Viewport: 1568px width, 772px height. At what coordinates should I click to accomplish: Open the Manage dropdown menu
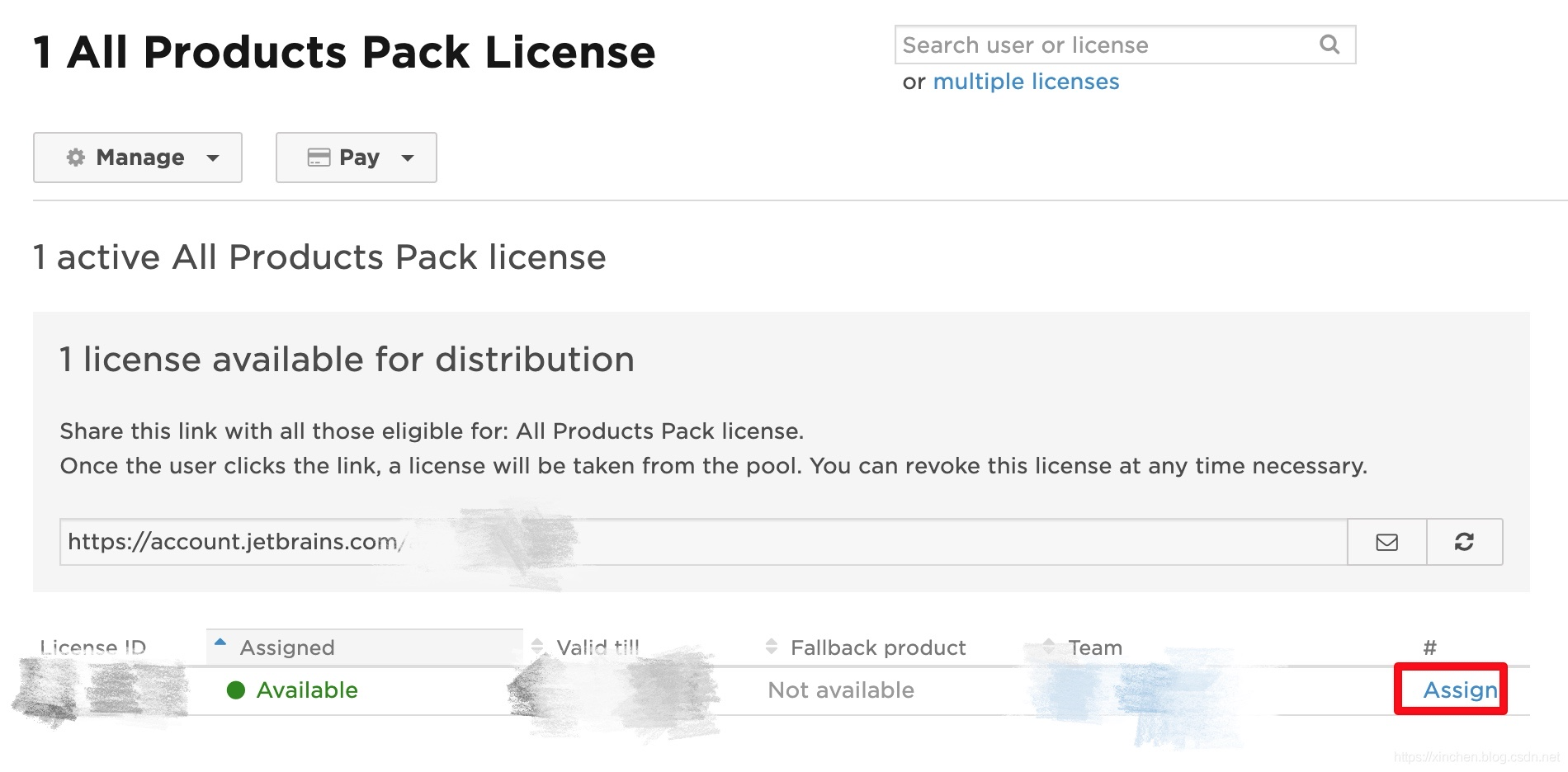point(138,158)
